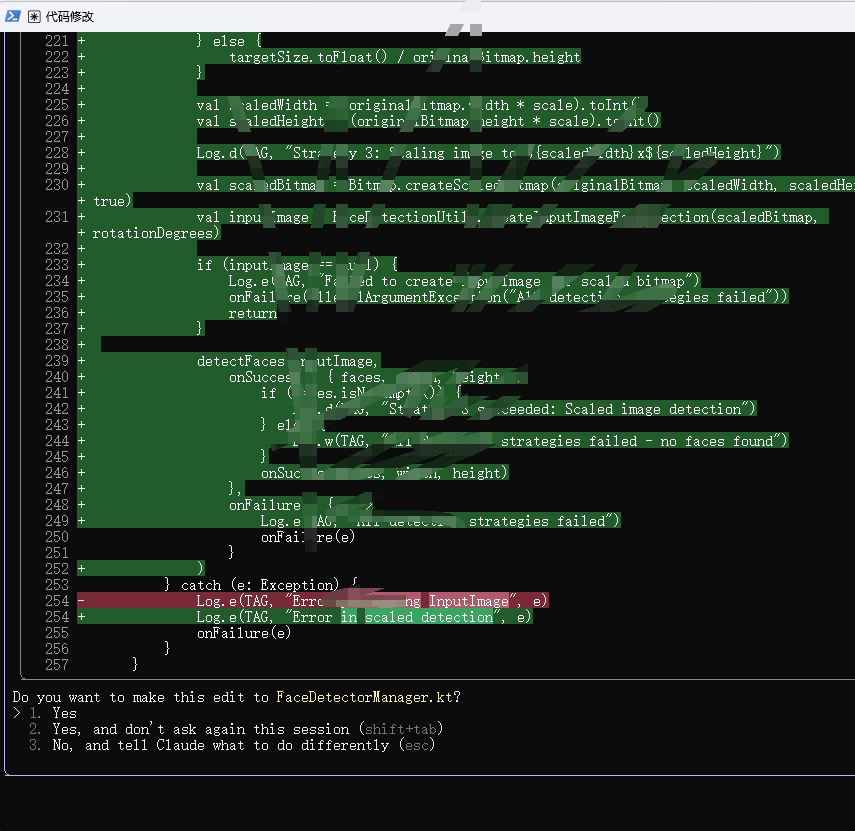Click 'detectFaces' on line 239
The width and height of the screenshot is (855, 831).
pos(240,361)
